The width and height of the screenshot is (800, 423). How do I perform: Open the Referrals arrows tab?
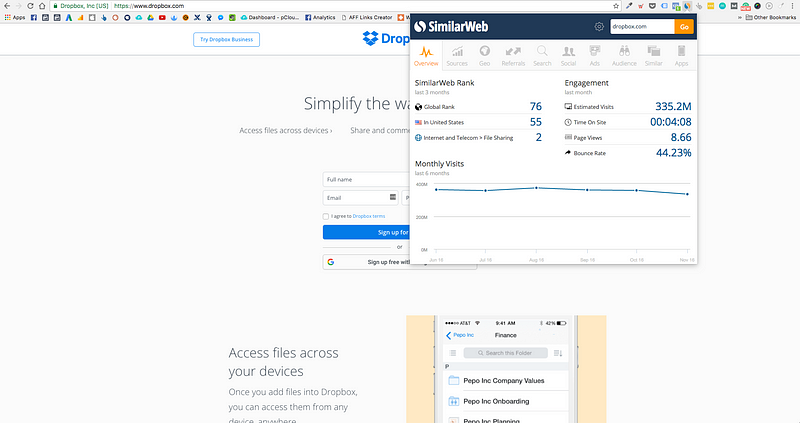point(513,56)
